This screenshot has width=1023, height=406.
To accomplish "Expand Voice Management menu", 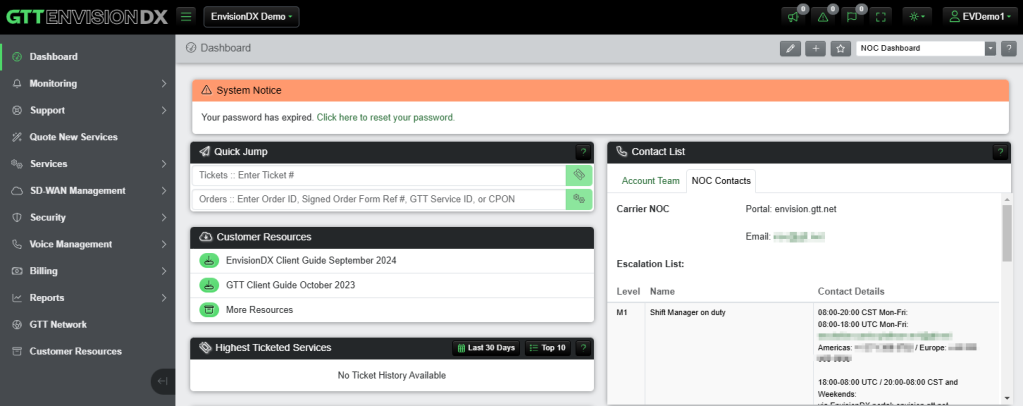I will (x=88, y=244).
